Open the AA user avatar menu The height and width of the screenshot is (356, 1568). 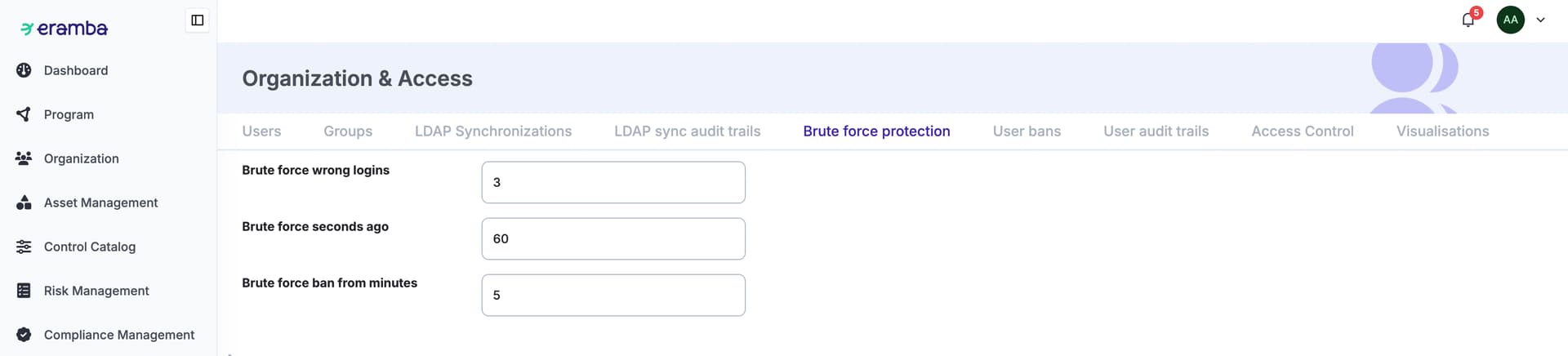coord(1510,20)
